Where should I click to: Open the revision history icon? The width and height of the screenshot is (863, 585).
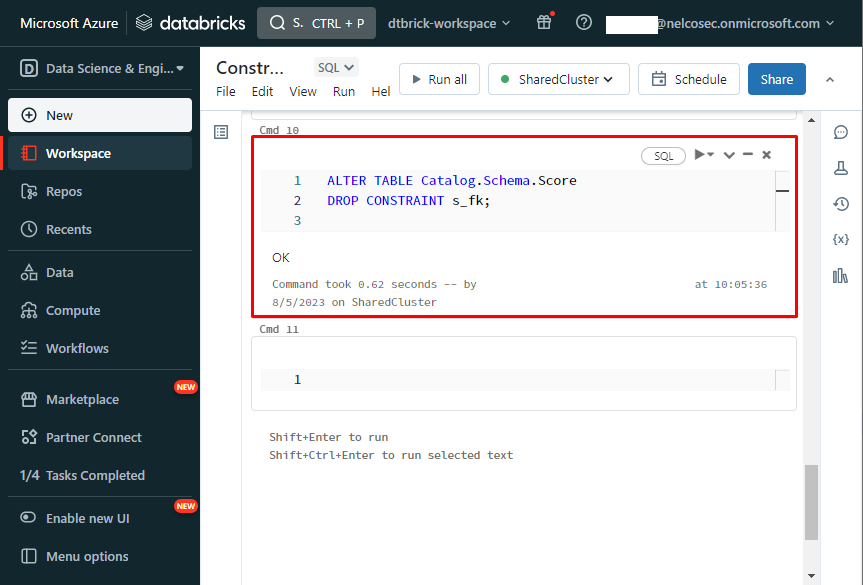pyautogui.click(x=840, y=204)
